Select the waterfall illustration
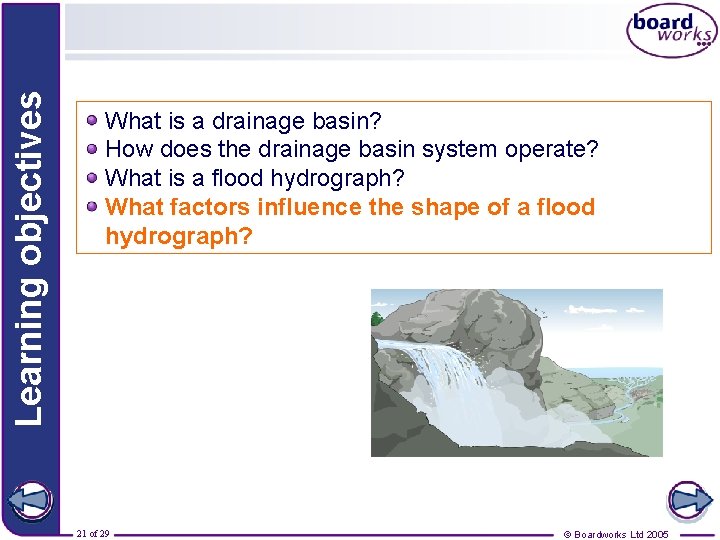Image resolution: width=720 pixels, height=540 pixels. point(517,373)
